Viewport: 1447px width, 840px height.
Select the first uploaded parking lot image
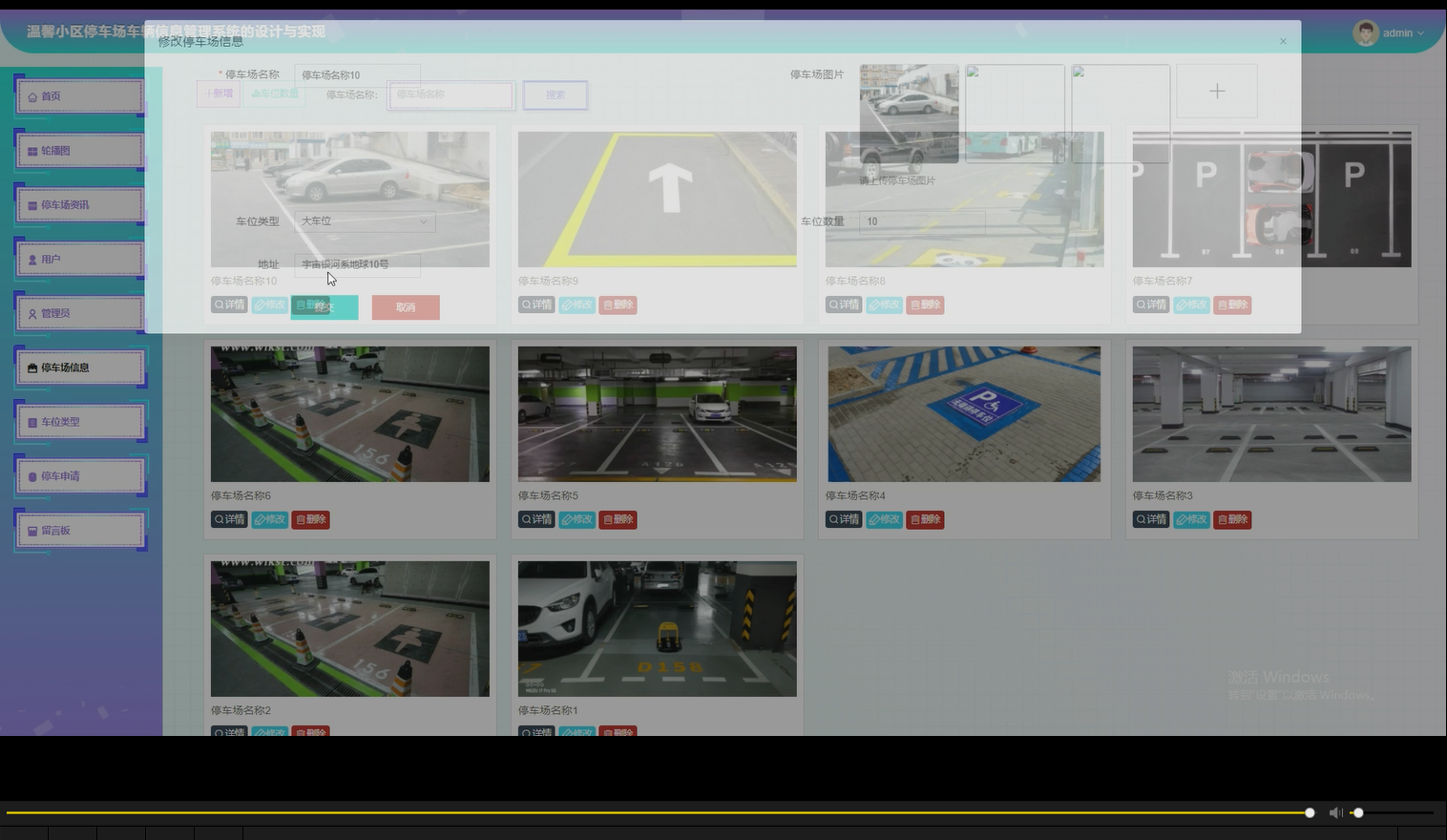click(909, 114)
